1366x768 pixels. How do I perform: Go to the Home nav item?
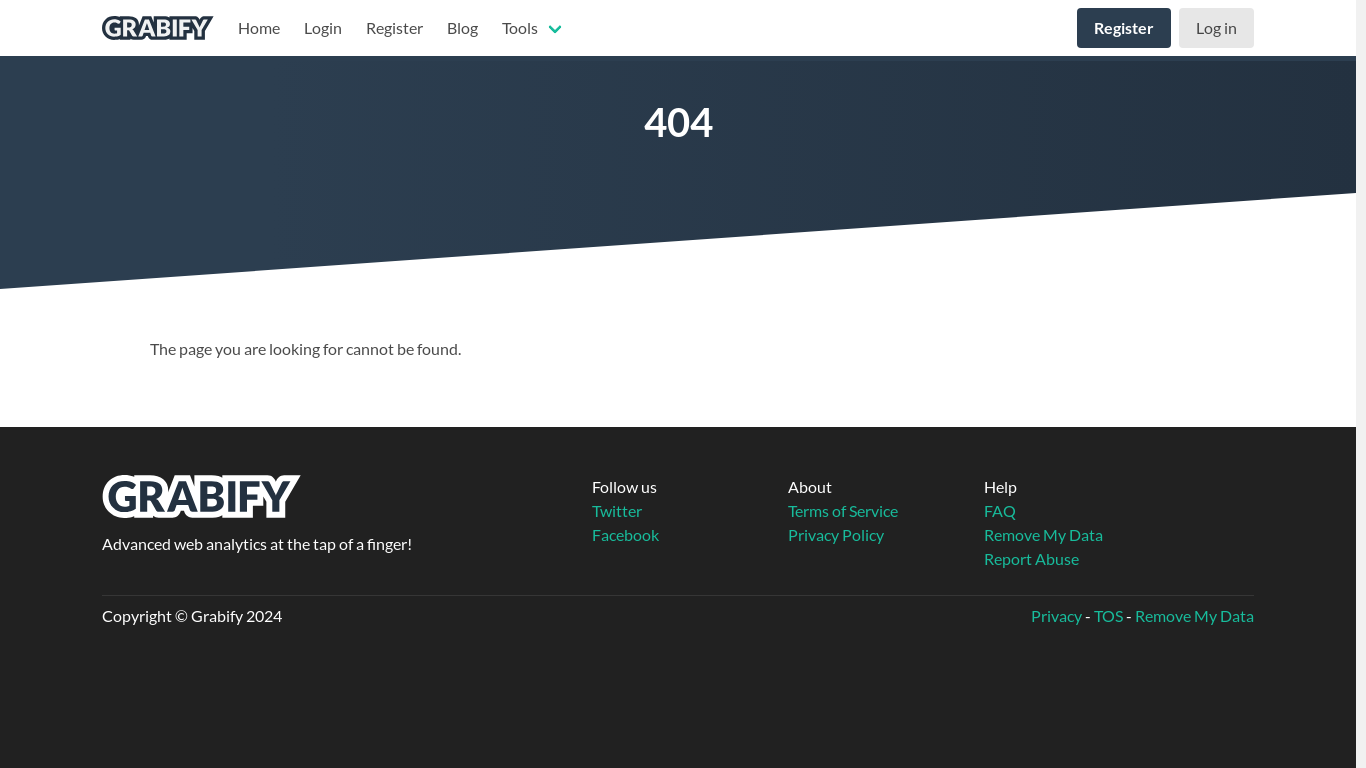tap(259, 28)
